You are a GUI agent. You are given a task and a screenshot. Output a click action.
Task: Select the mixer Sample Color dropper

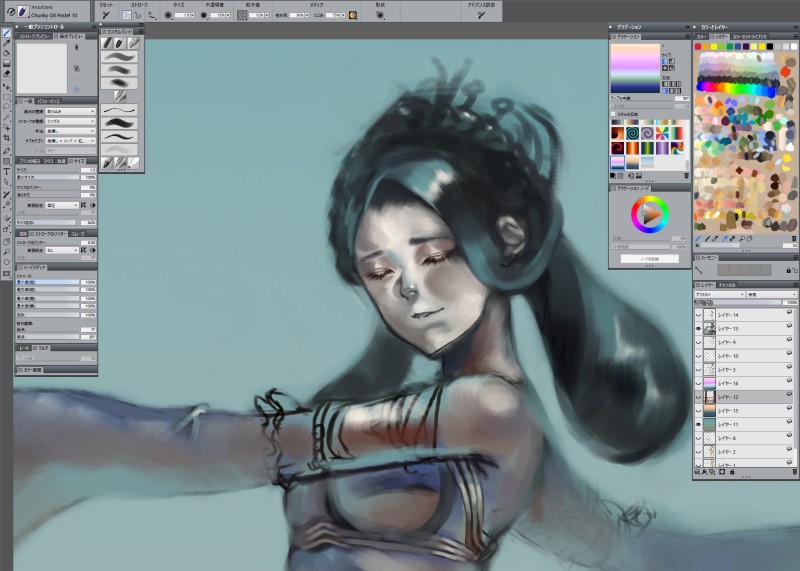[724, 238]
